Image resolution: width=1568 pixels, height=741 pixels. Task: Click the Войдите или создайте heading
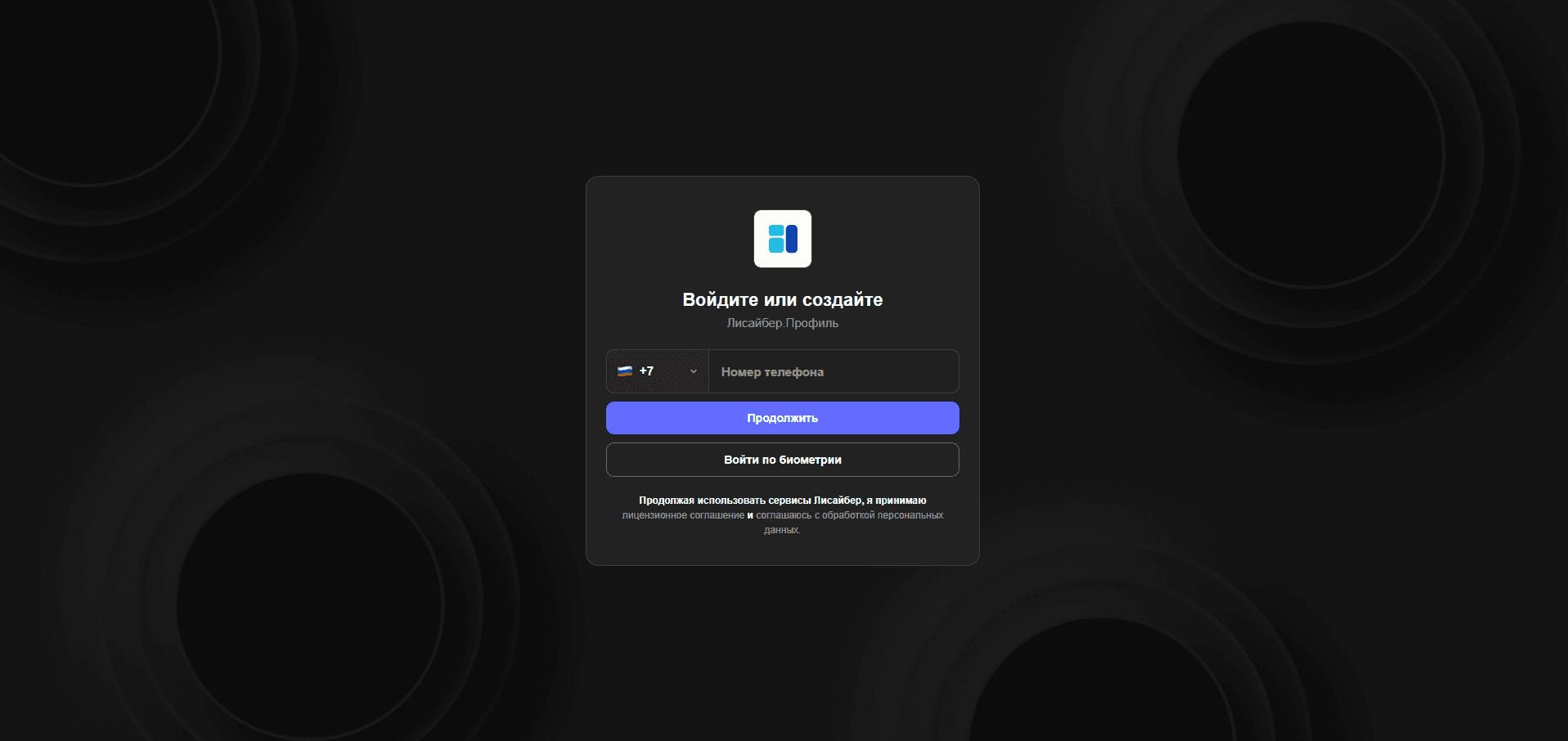(783, 299)
